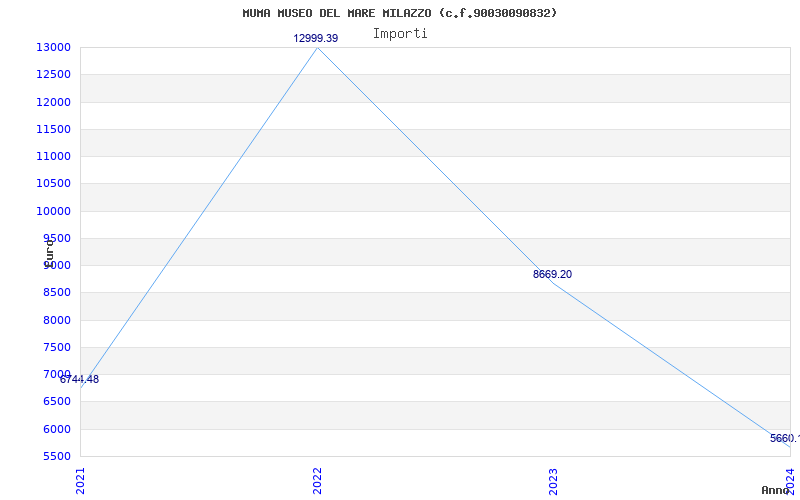Click the y-axis value 10000

click(x=53, y=211)
